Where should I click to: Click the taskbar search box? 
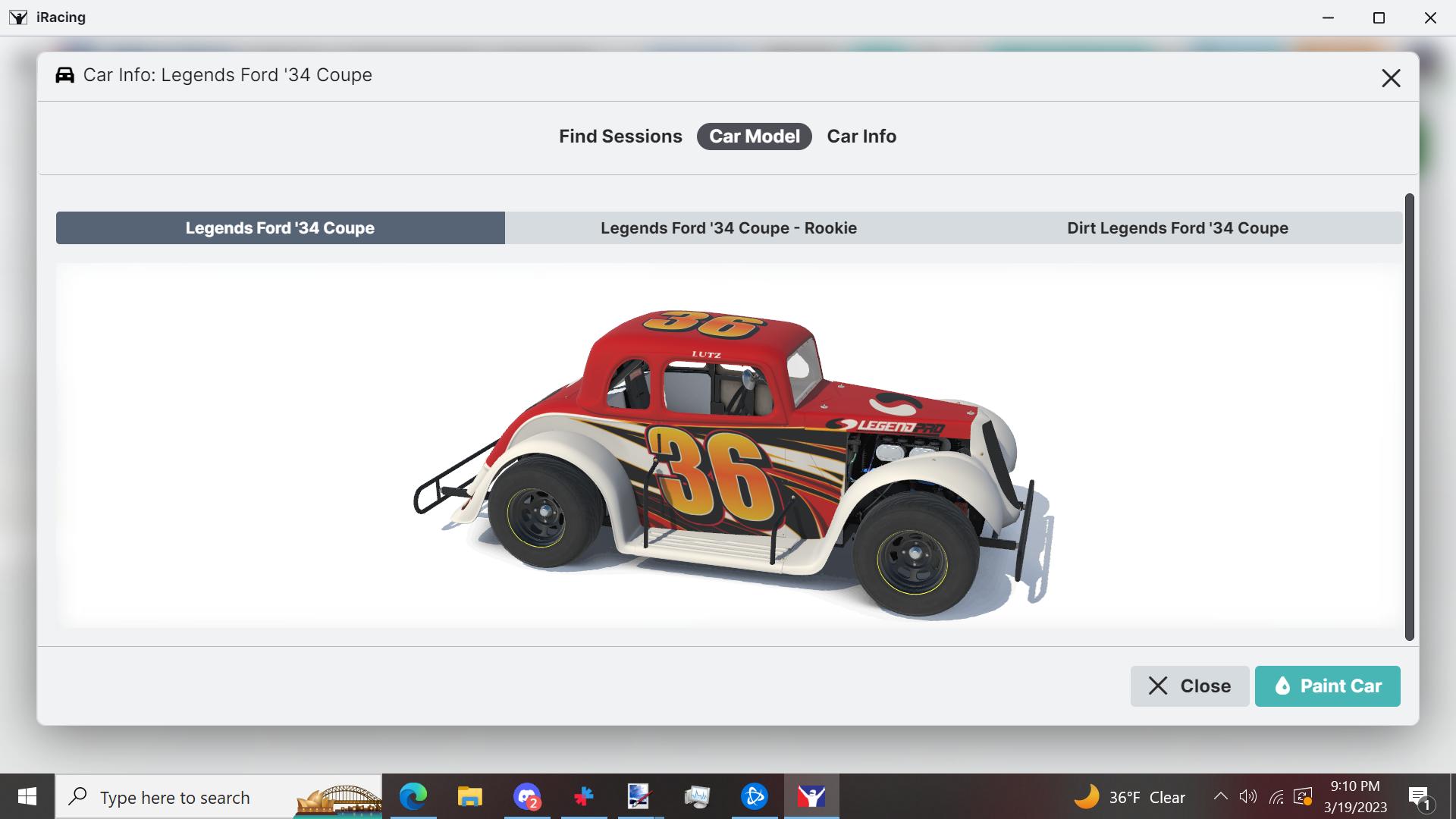tap(218, 796)
